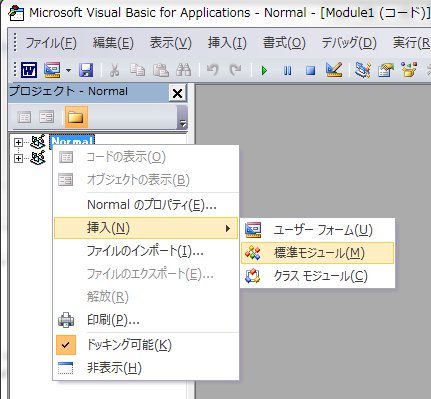Click the VBA application title bar icon
Screen dimensions: 431x399
click(16, 13)
